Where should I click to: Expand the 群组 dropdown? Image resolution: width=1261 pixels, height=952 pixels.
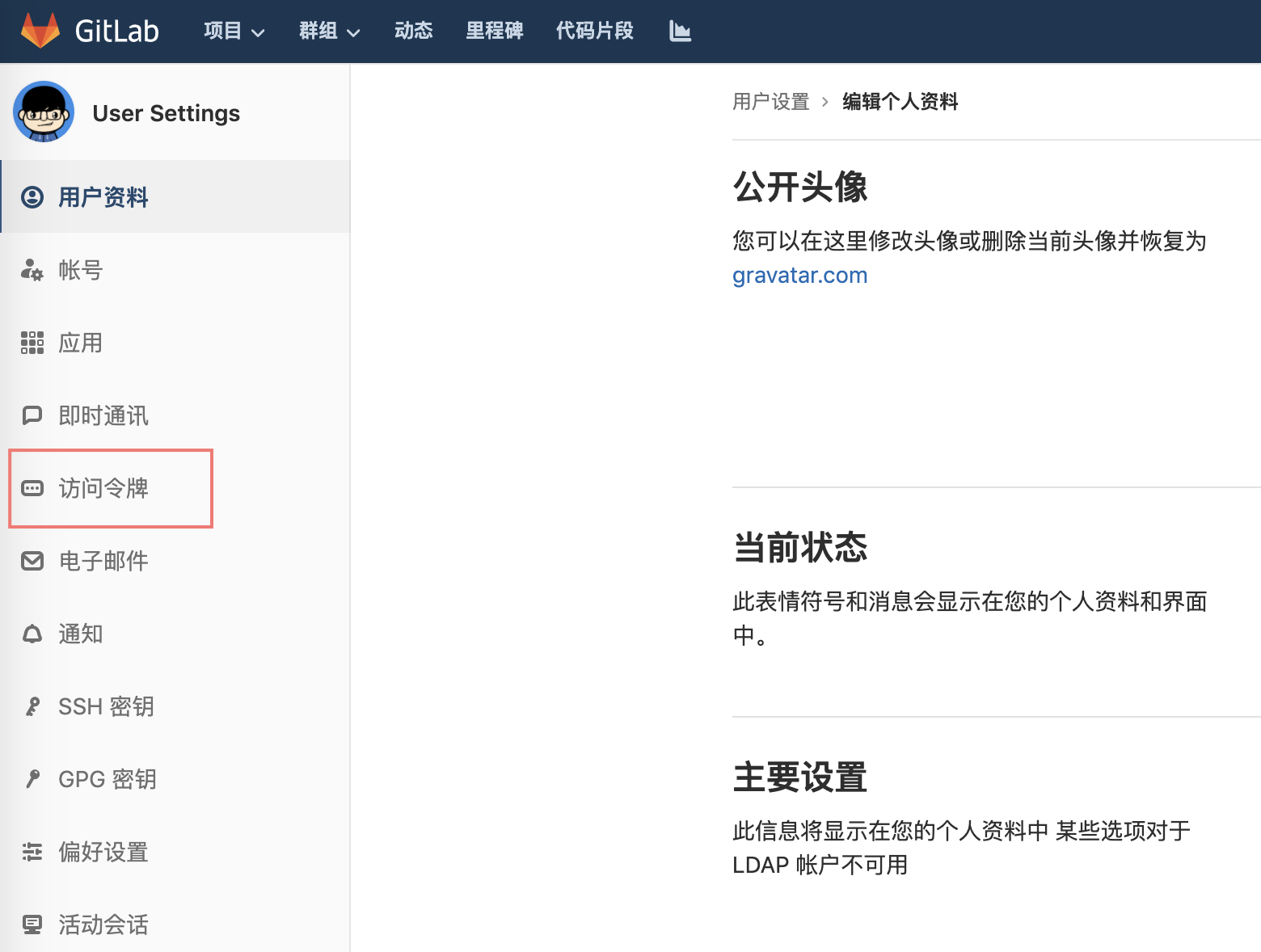coord(328,31)
